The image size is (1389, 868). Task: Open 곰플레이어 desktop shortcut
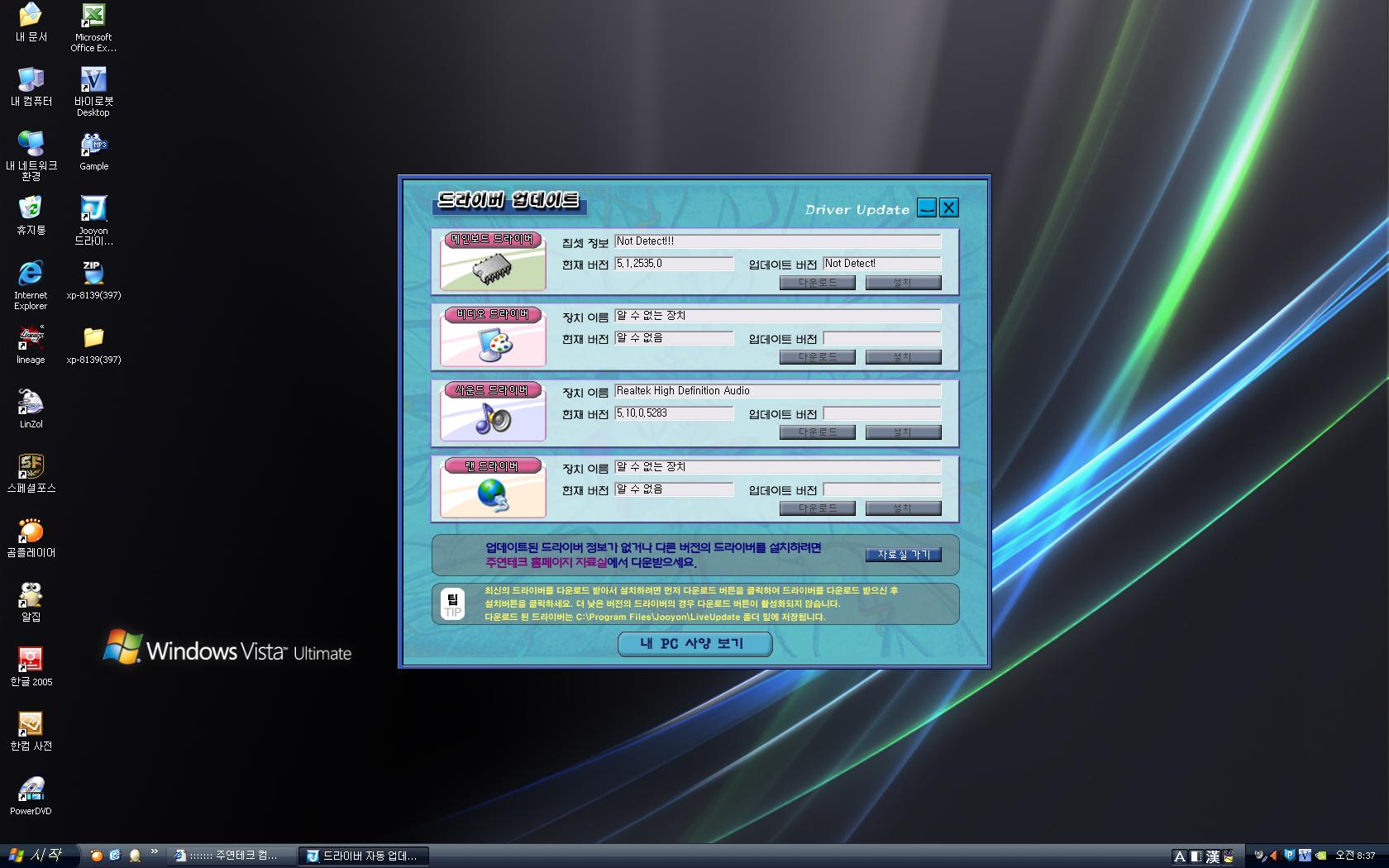31,537
